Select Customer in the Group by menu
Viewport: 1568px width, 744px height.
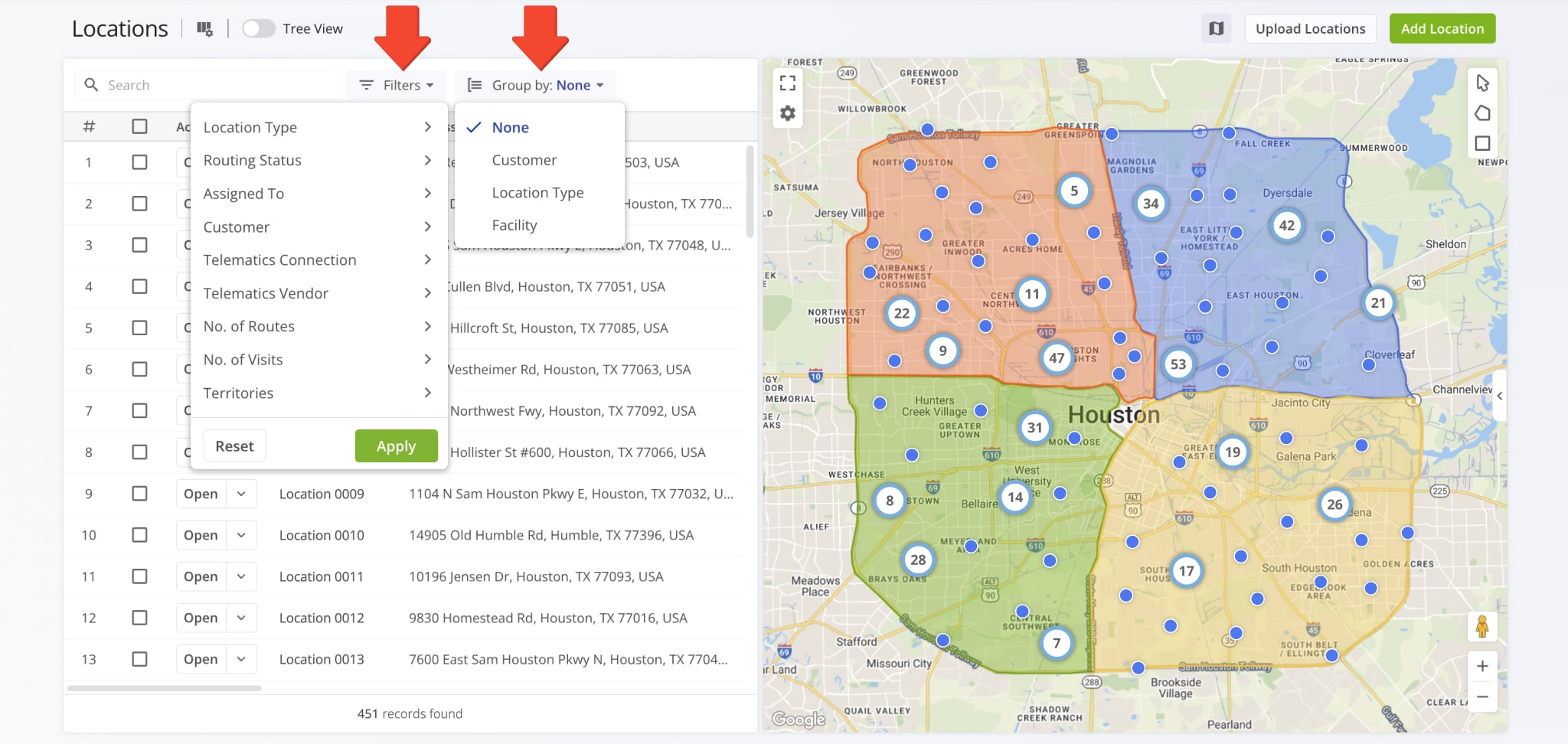[x=524, y=160]
